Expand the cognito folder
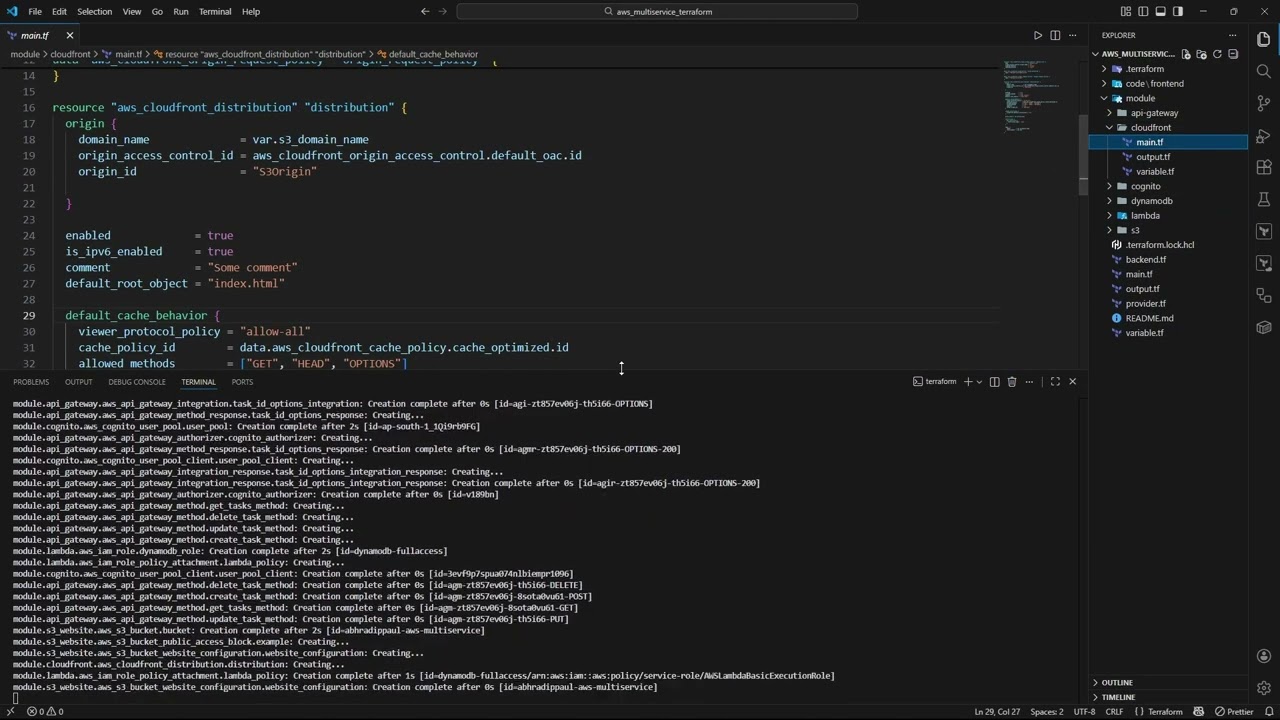 (1168, 186)
